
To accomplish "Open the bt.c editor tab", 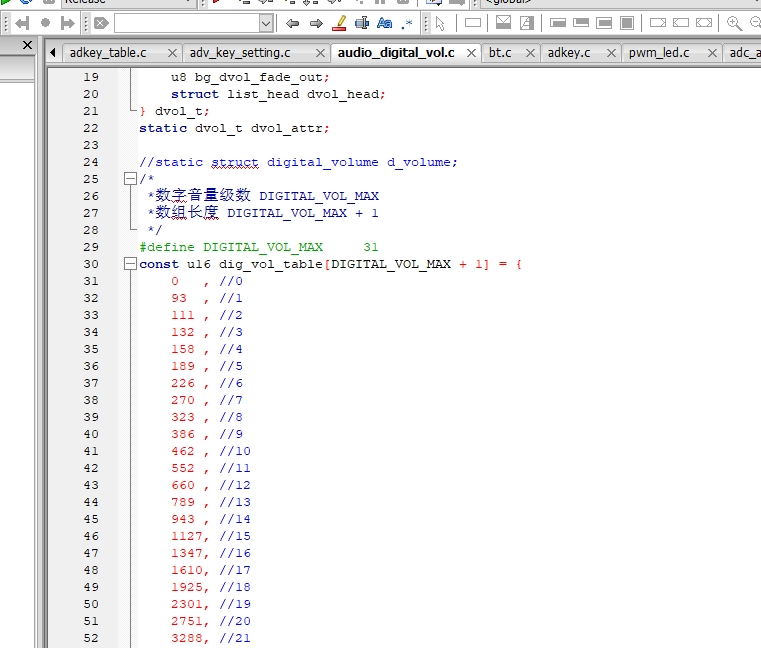I will pyautogui.click(x=500, y=53).
